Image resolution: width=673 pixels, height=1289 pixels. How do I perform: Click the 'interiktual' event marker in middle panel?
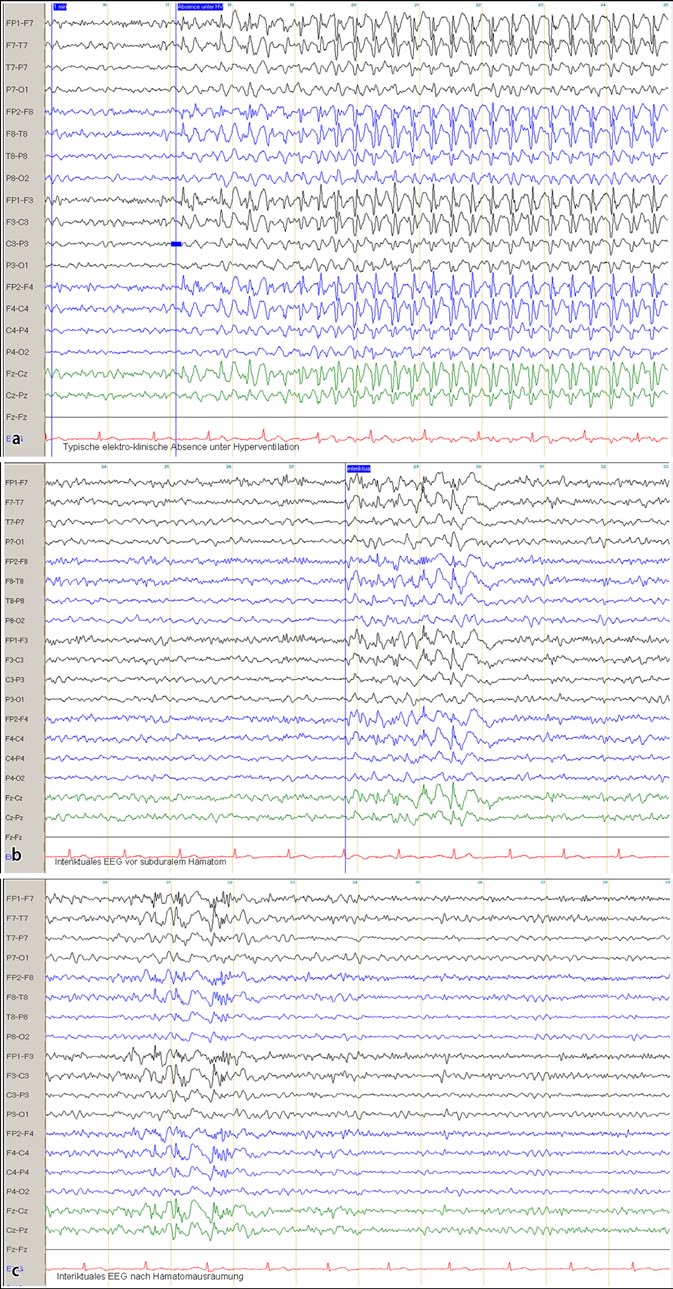tap(358, 467)
